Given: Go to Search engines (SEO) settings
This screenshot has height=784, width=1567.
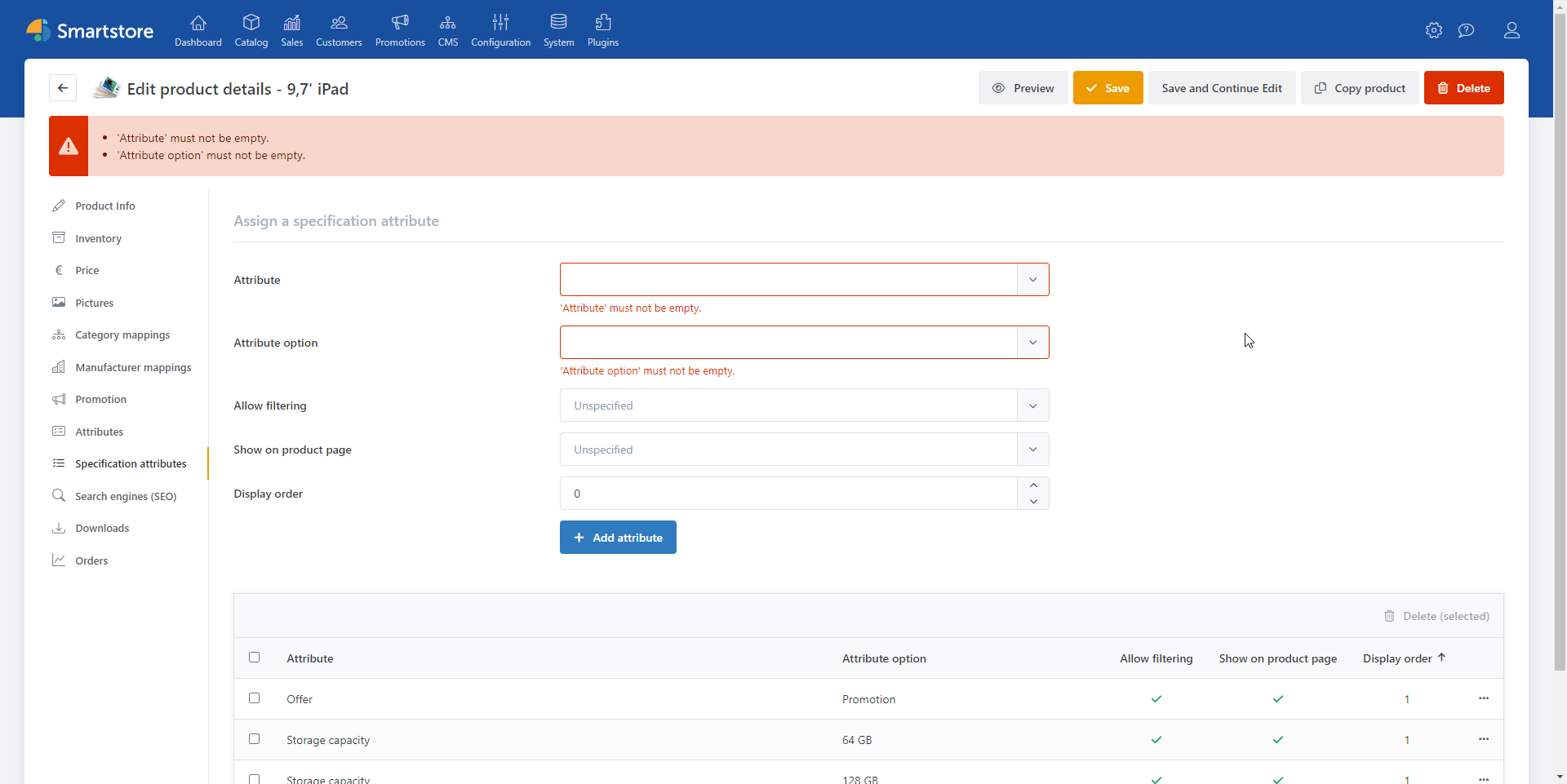Looking at the screenshot, I should tap(126, 496).
